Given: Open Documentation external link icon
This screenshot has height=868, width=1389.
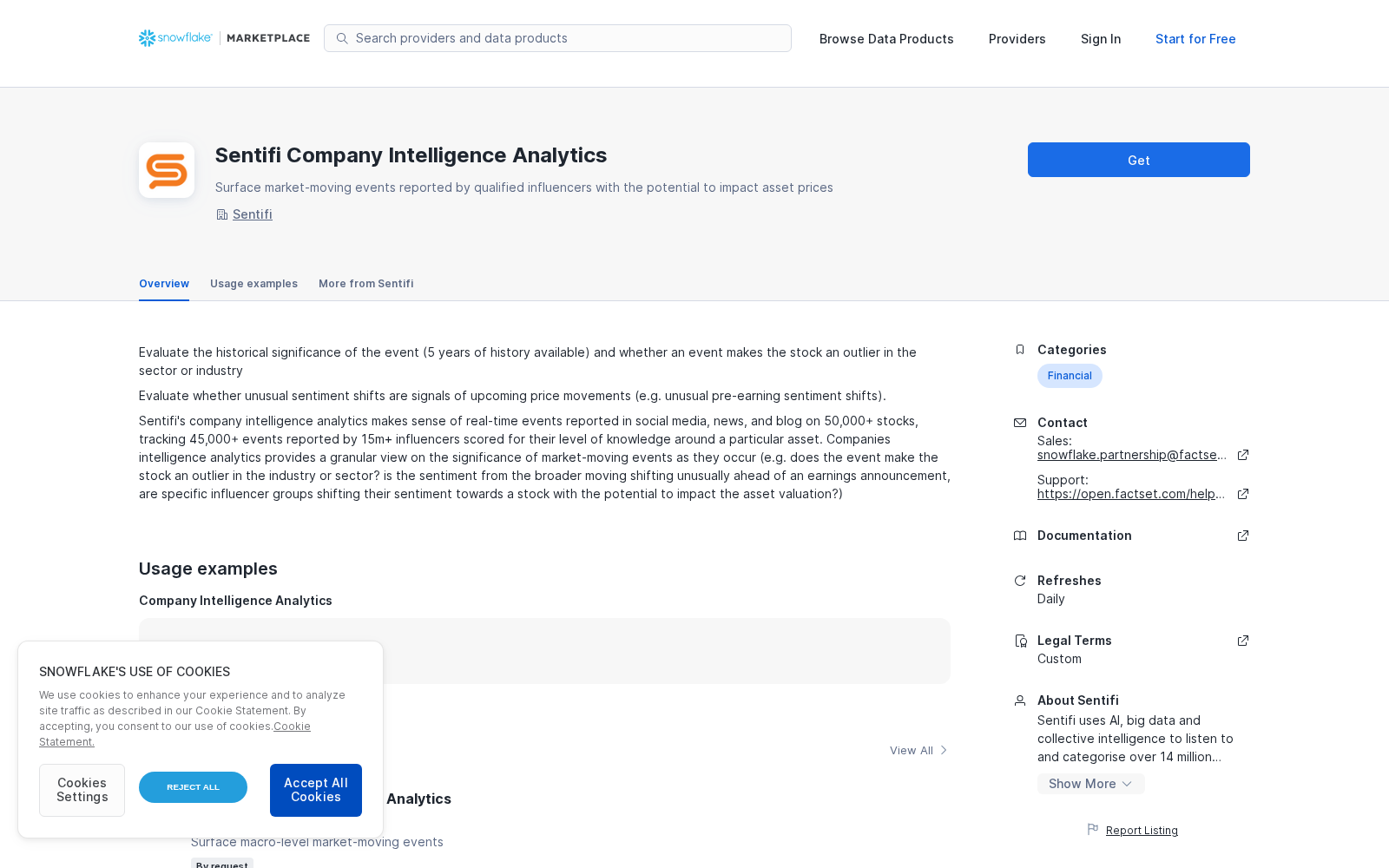Looking at the screenshot, I should click(x=1243, y=536).
